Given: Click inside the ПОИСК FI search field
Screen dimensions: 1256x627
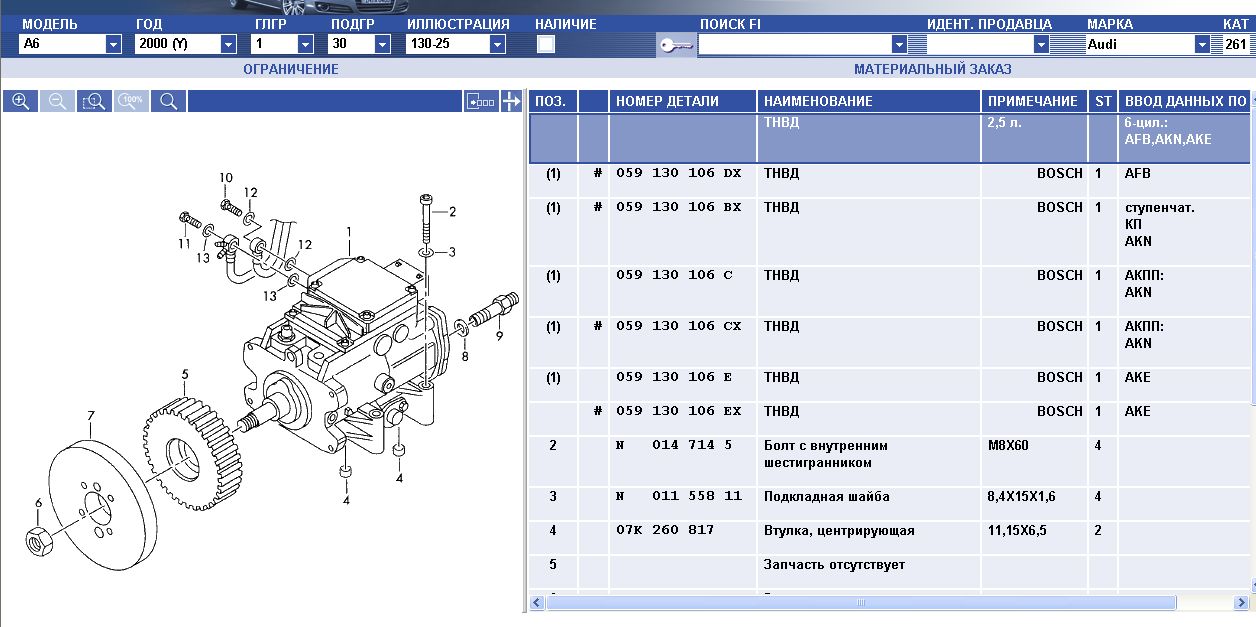Looking at the screenshot, I should [794, 44].
